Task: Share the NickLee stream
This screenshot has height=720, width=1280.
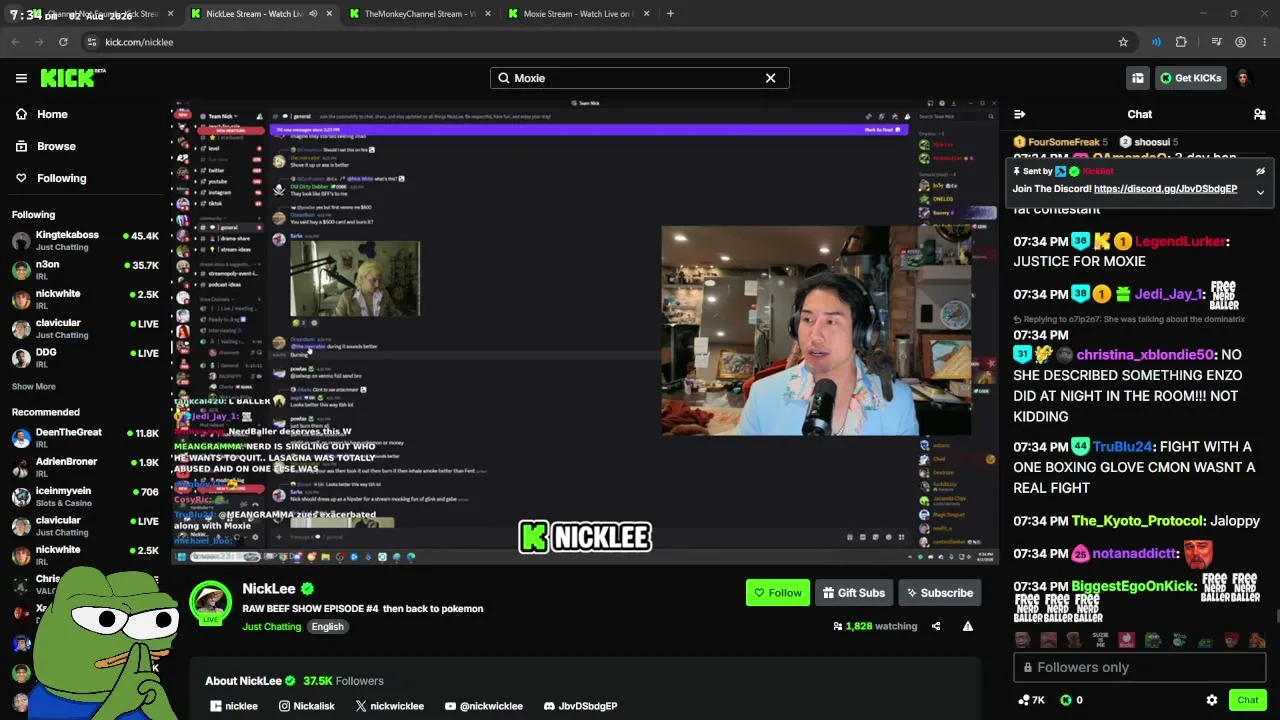Action: click(x=936, y=626)
